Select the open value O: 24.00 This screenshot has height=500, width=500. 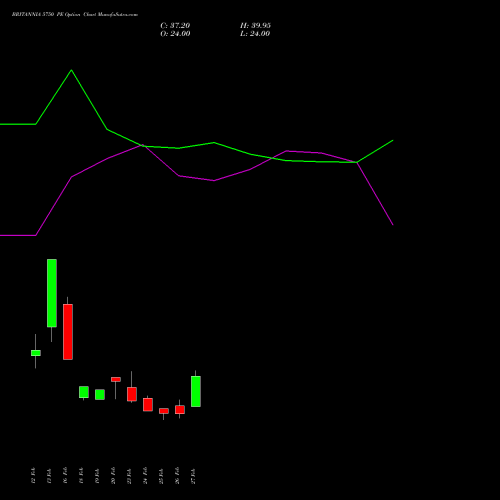pos(175,34)
